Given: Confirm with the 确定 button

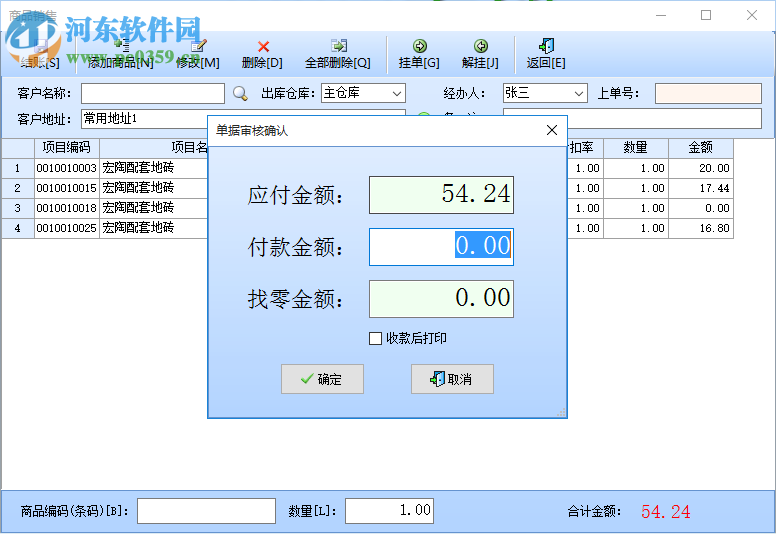Looking at the screenshot, I should click(322, 379).
